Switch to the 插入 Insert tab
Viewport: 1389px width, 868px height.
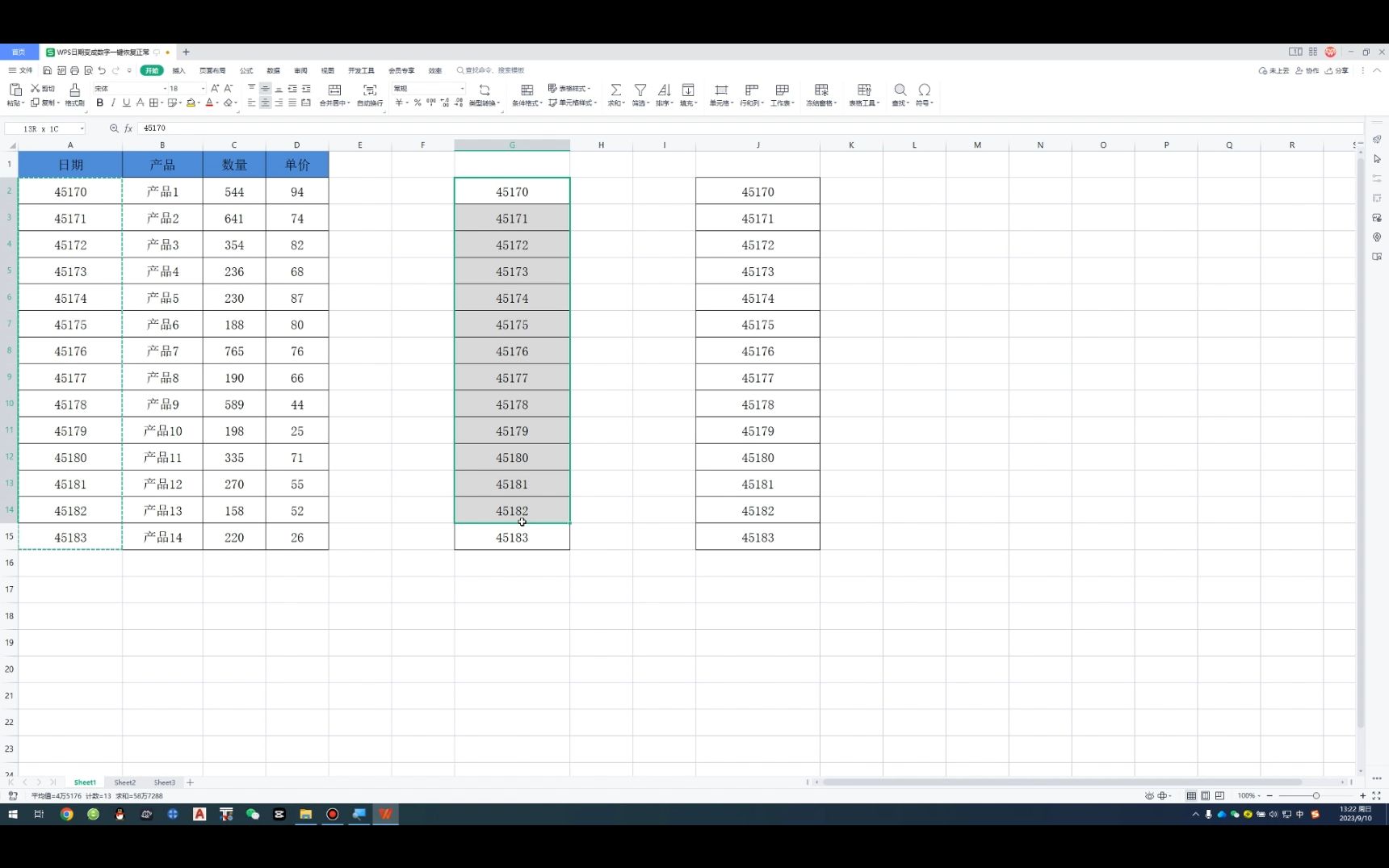coord(178,71)
